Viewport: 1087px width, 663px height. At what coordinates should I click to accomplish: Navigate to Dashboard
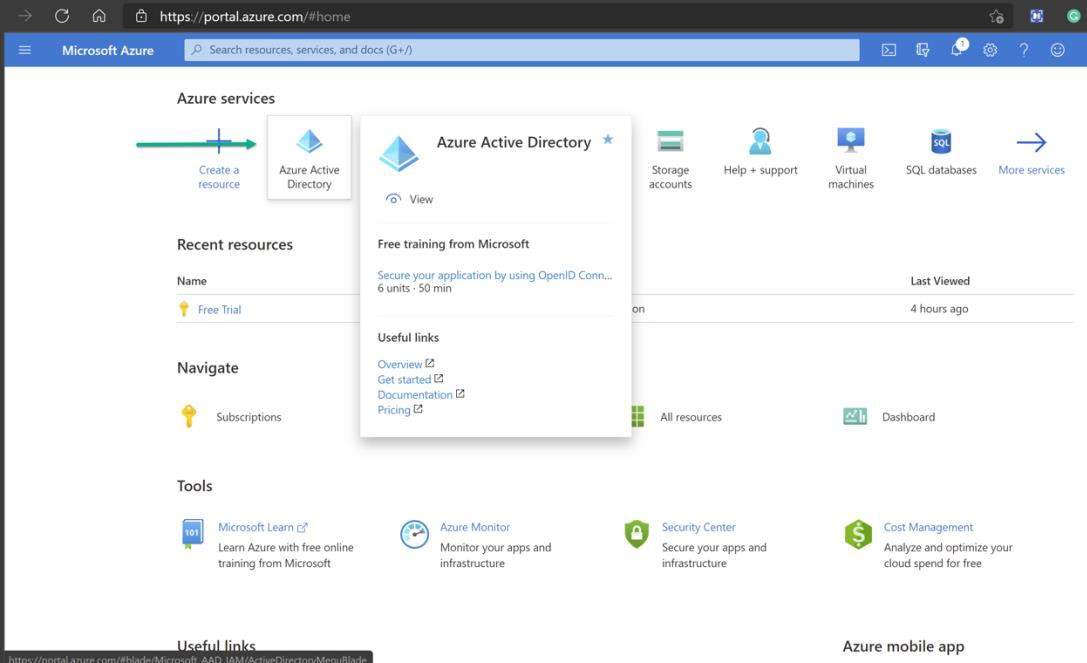(x=908, y=417)
